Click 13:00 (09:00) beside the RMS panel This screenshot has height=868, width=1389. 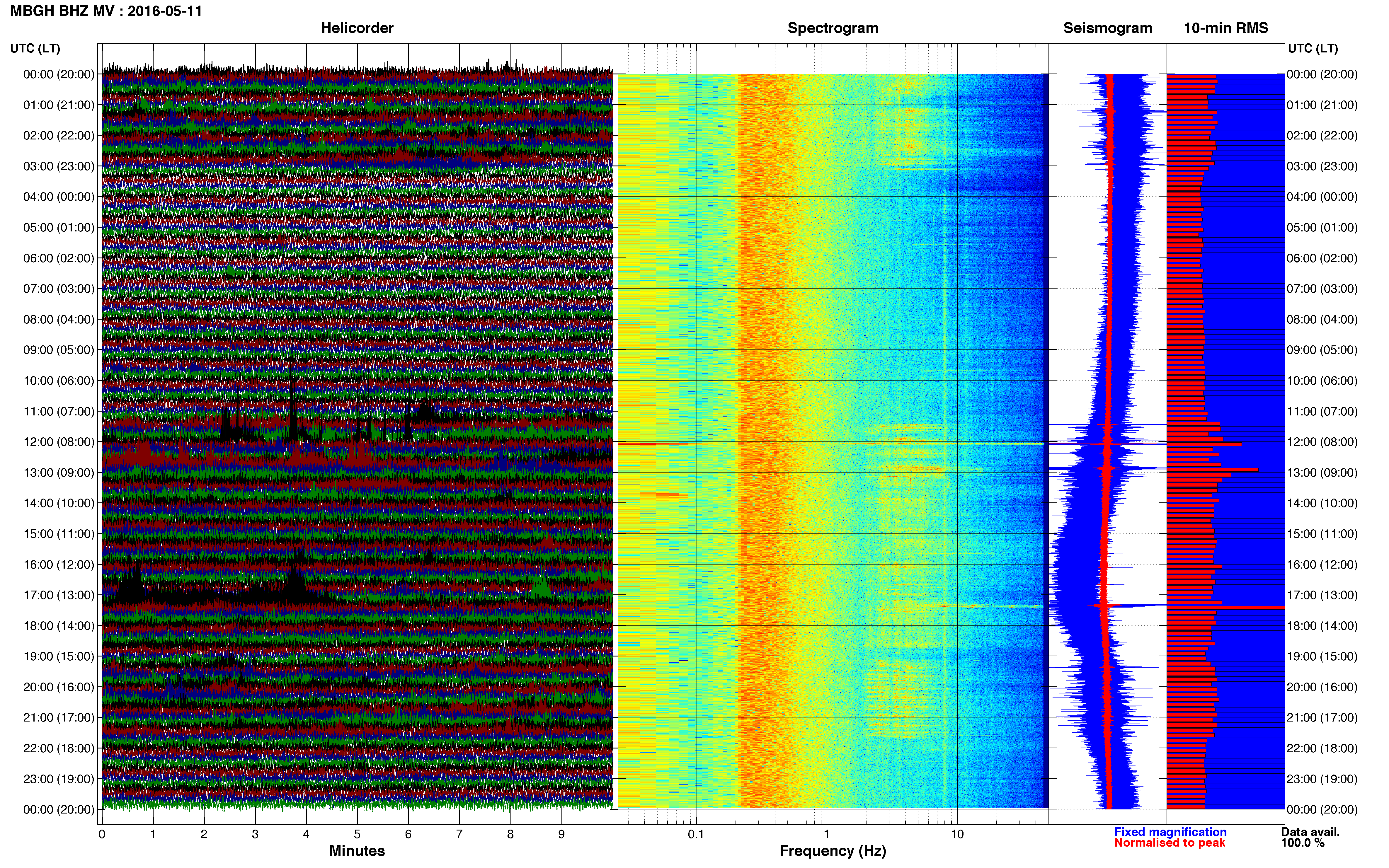(x=1322, y=473)
